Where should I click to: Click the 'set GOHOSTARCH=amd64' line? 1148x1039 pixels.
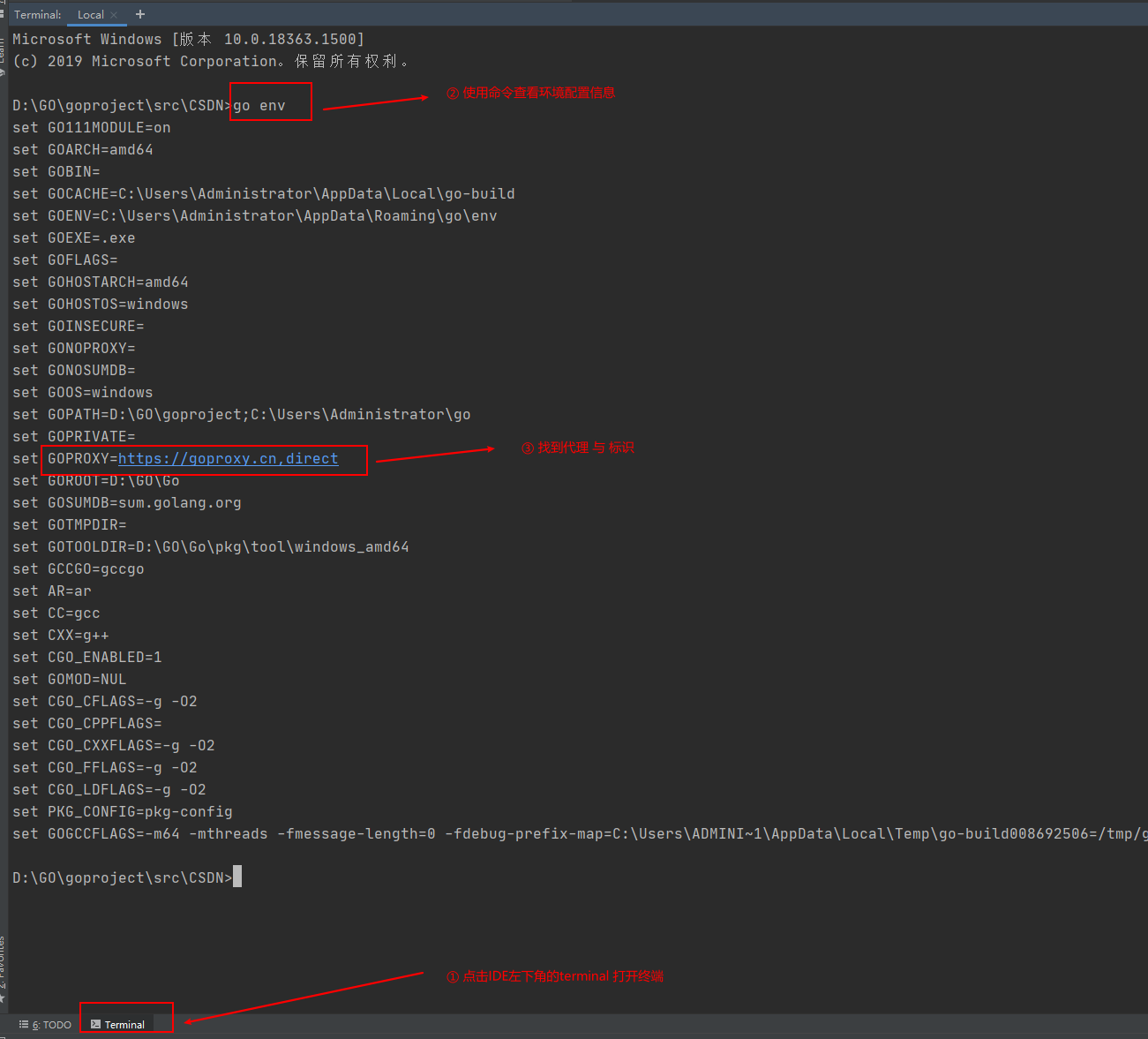tap(101, 282)
